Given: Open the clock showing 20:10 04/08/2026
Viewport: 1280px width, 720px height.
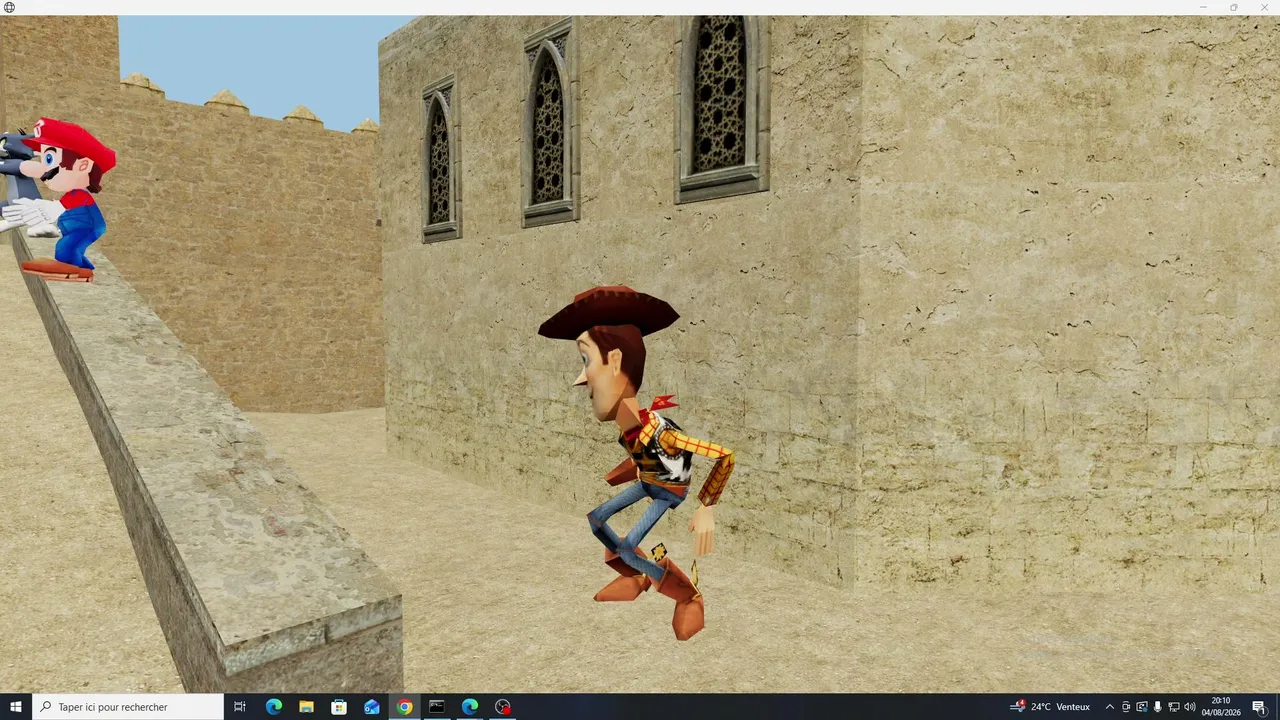Looking at the screenshot, I should (x=1221, y=707).
